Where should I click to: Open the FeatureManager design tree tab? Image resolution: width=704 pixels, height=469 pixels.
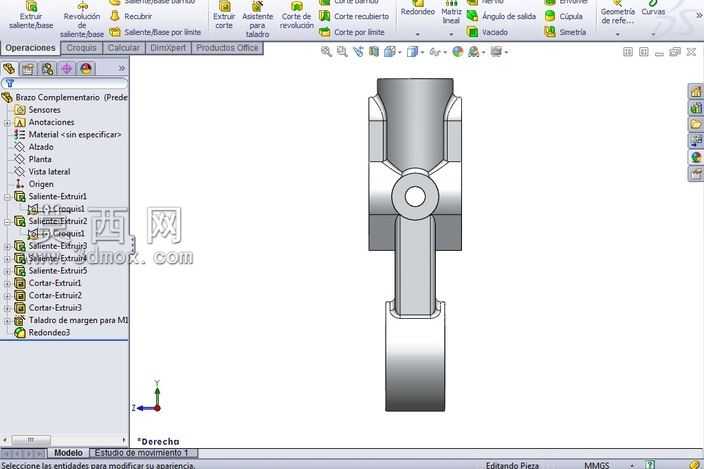[x=9, y=69]
